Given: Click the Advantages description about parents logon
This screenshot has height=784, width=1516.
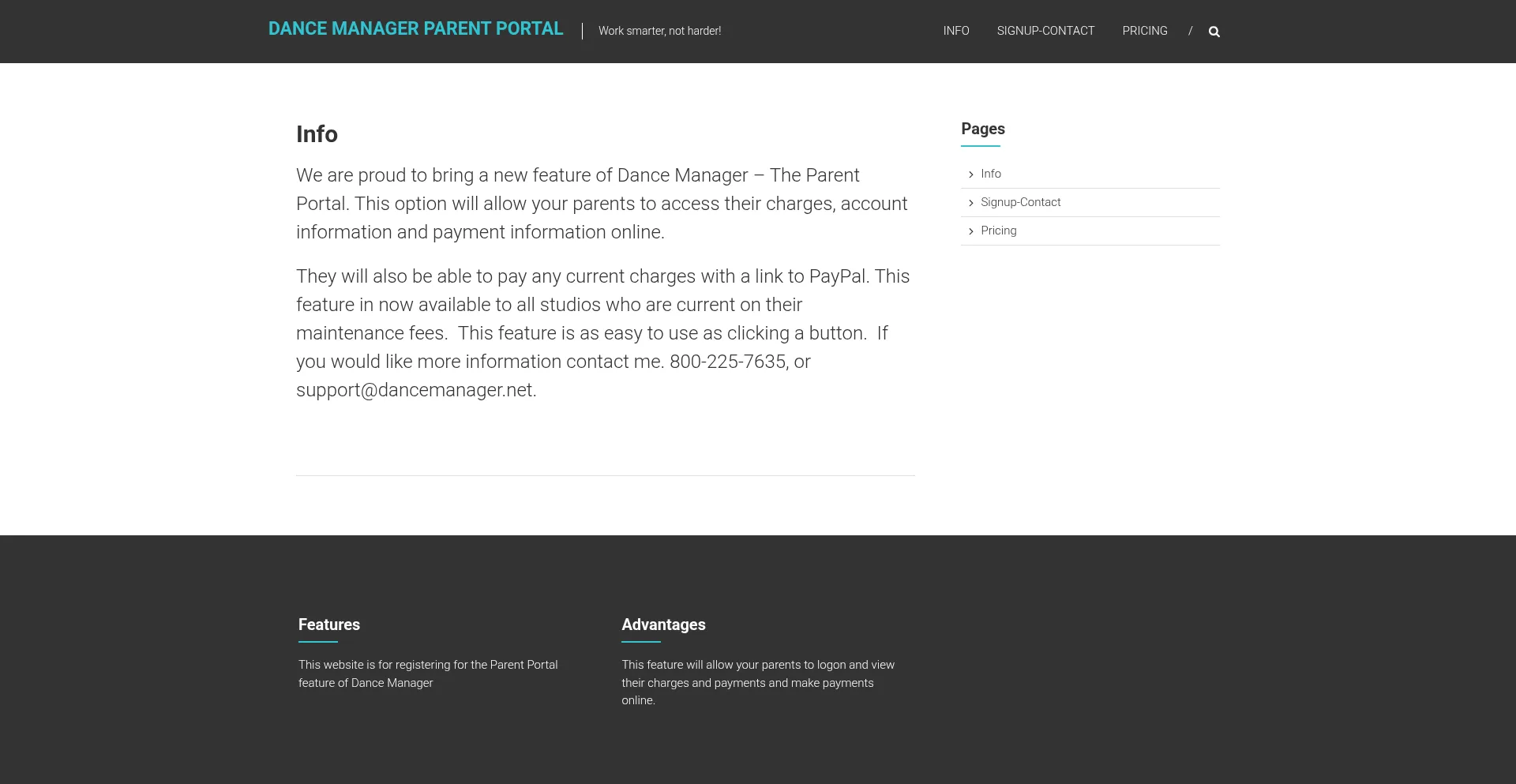Looking at the screenshot, I should [x=757, y=682].
